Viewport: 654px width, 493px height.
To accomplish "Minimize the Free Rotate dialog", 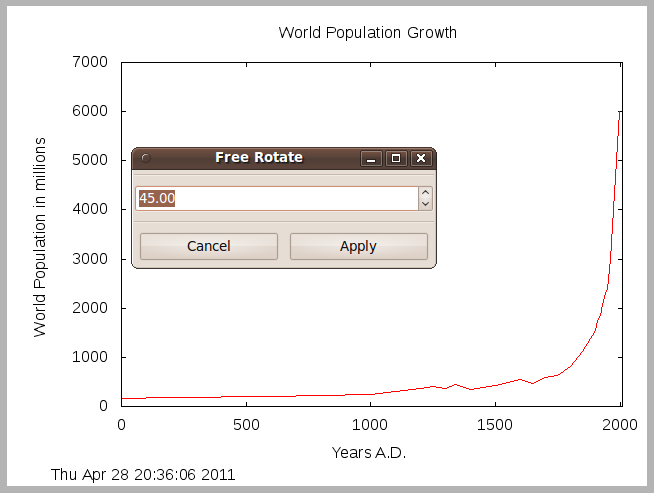I will (371, 158).
